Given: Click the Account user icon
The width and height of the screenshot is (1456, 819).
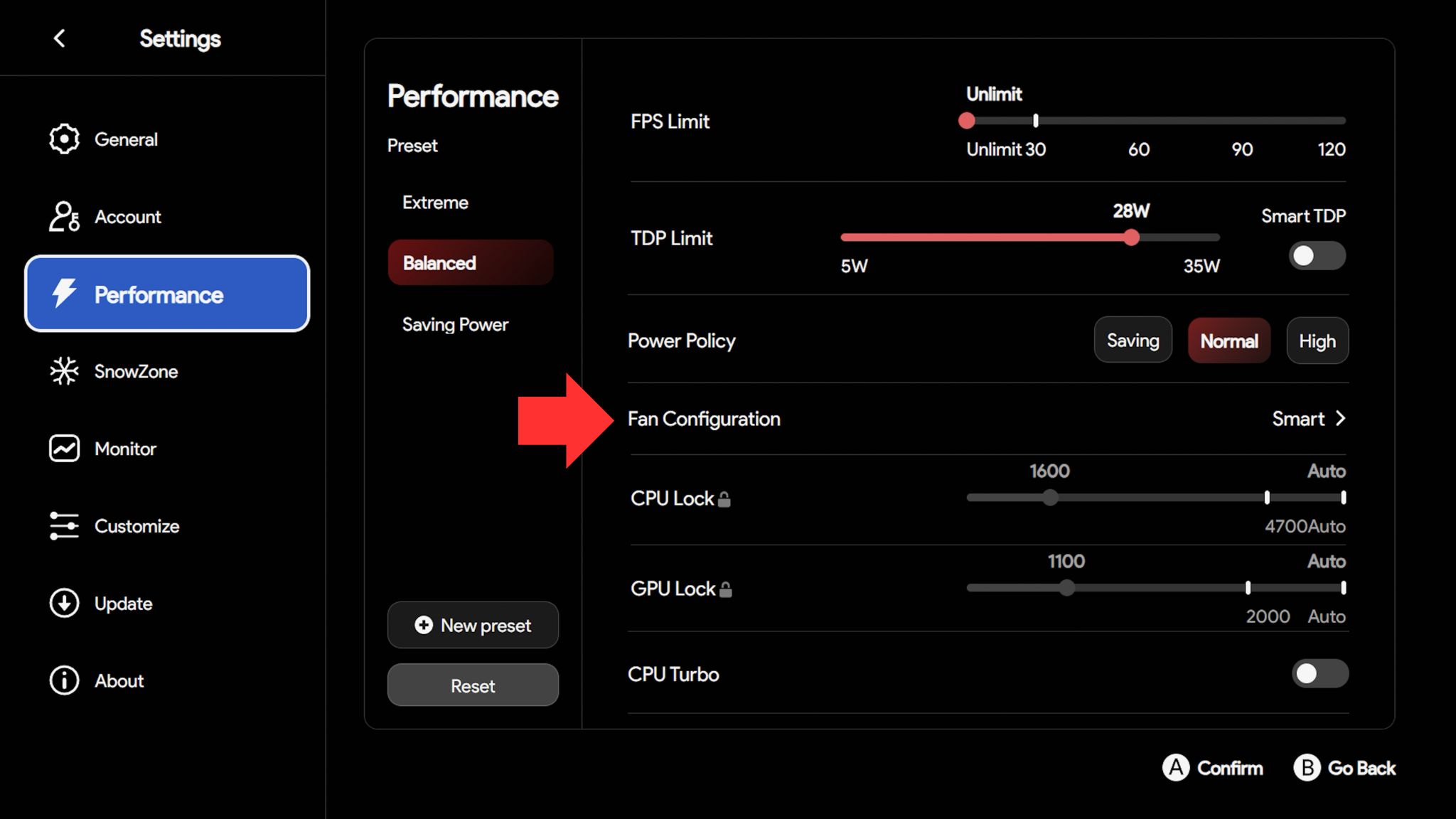Looking at the screenshot, I should click(64, 216).
